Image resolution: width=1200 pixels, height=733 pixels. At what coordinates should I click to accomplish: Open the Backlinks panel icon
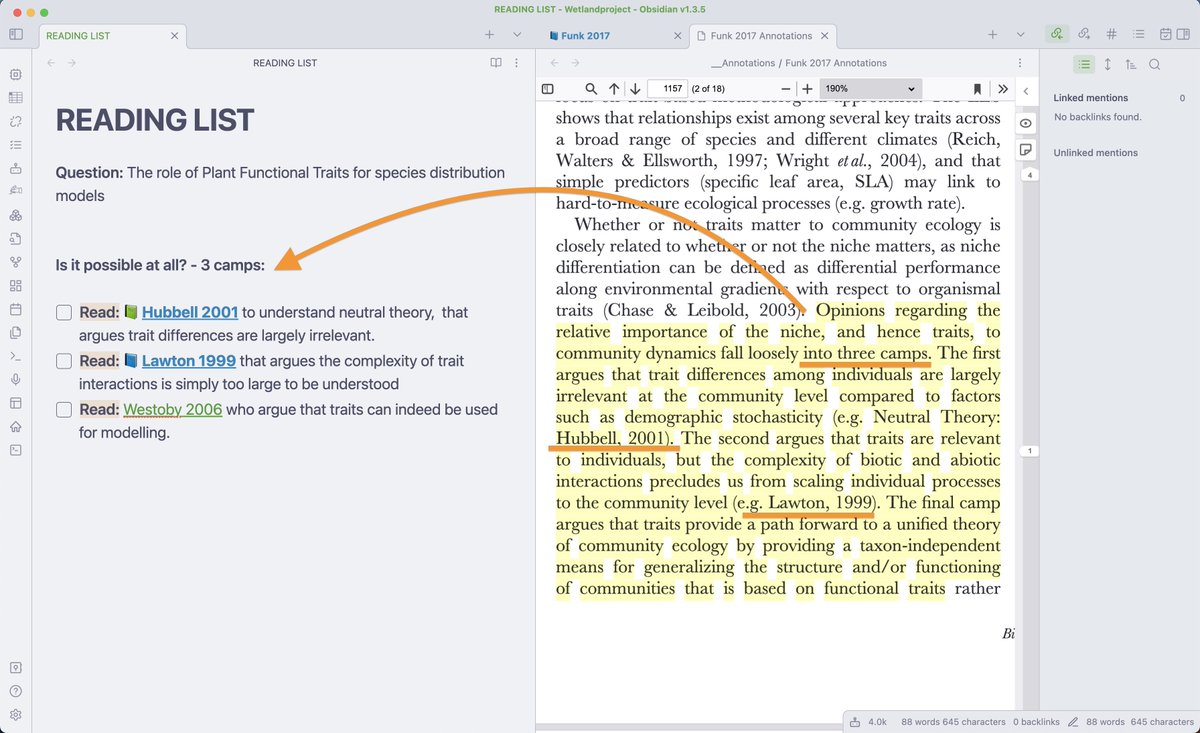pyautogui.click(x=1056, y=35)
